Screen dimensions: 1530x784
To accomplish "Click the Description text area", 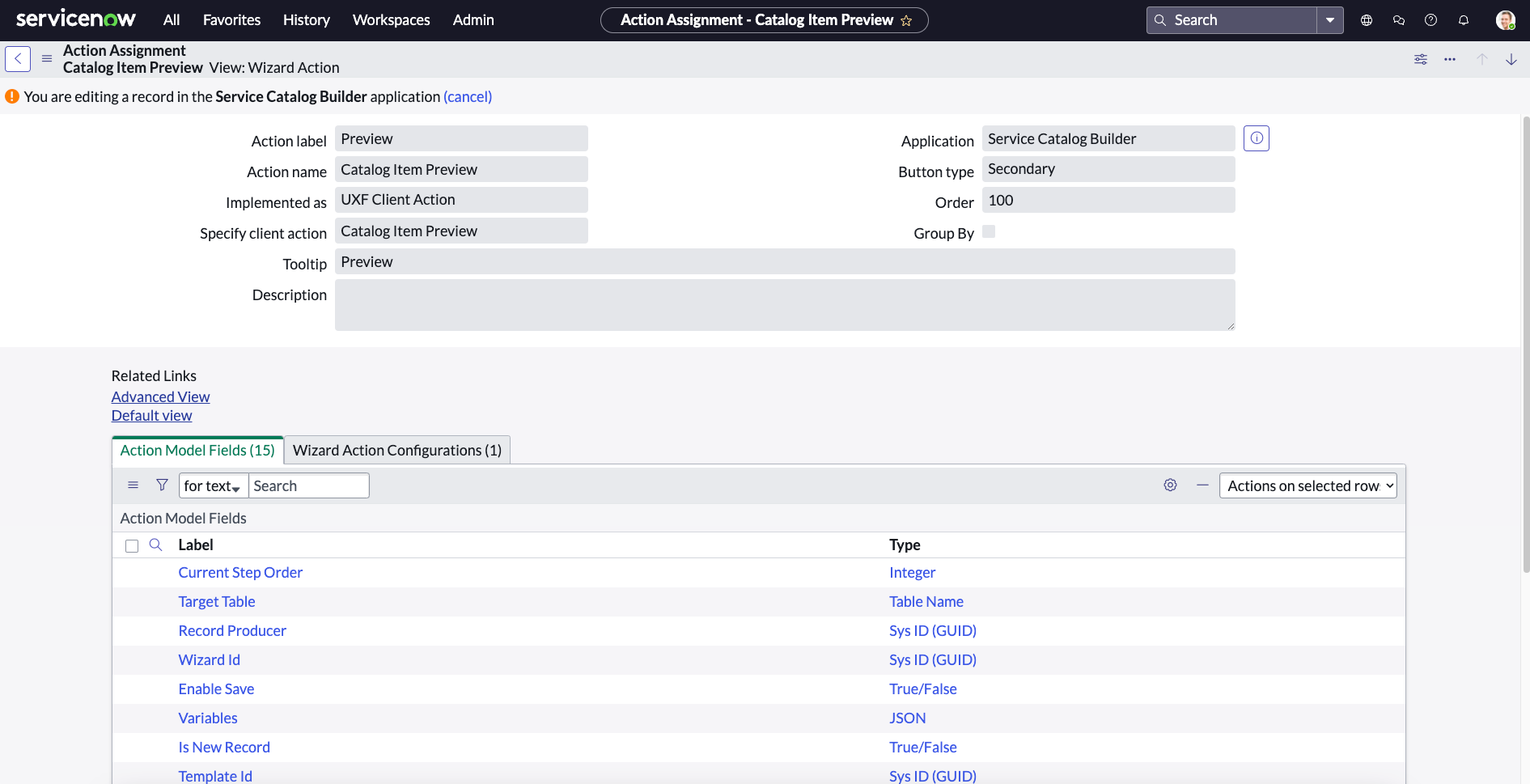I will pyautogui.click(x=785, y=305).
